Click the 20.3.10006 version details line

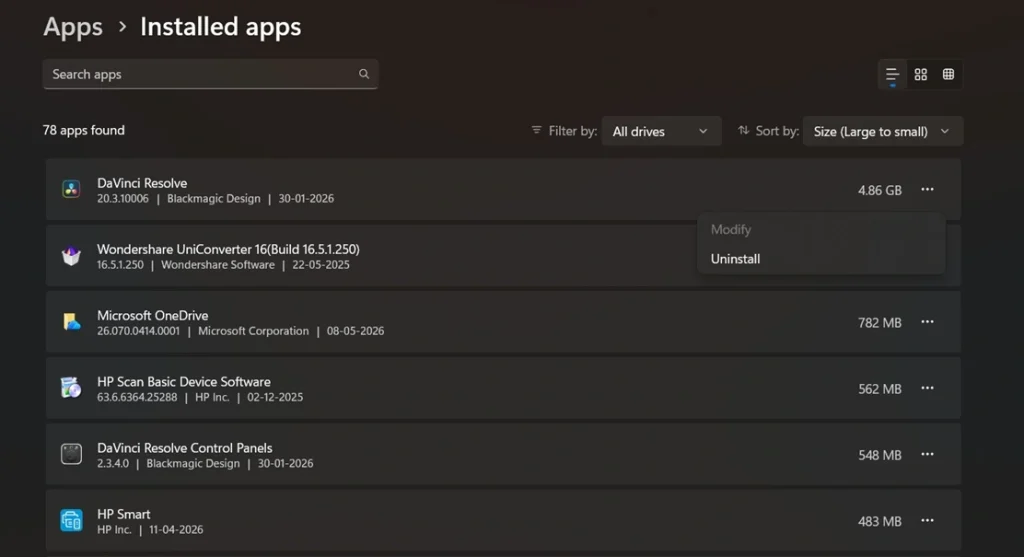(x=216, y=199)
